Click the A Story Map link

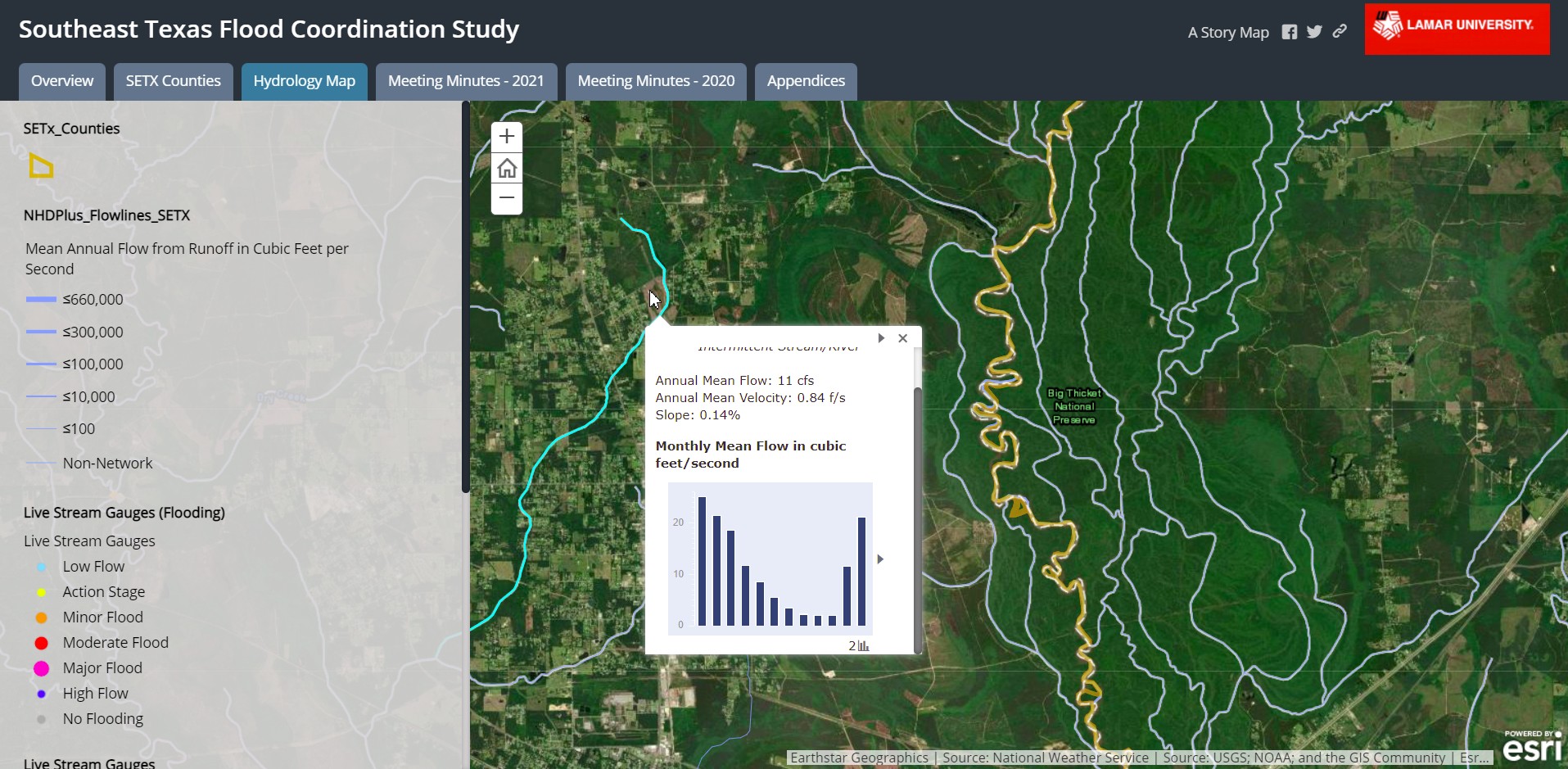coord(1228,33)
